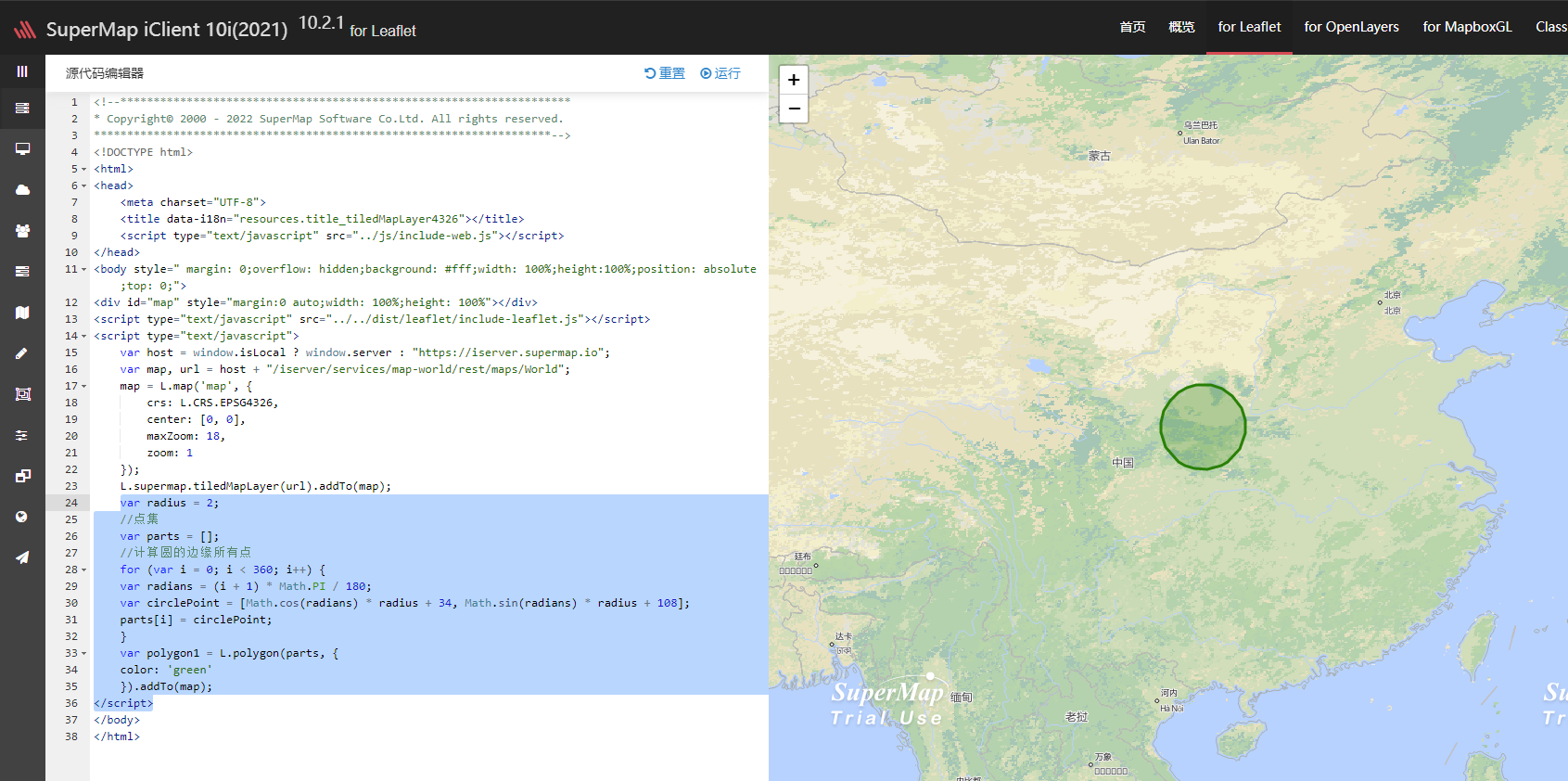Open the desktop monitor icon category

[x=22, y=149]
